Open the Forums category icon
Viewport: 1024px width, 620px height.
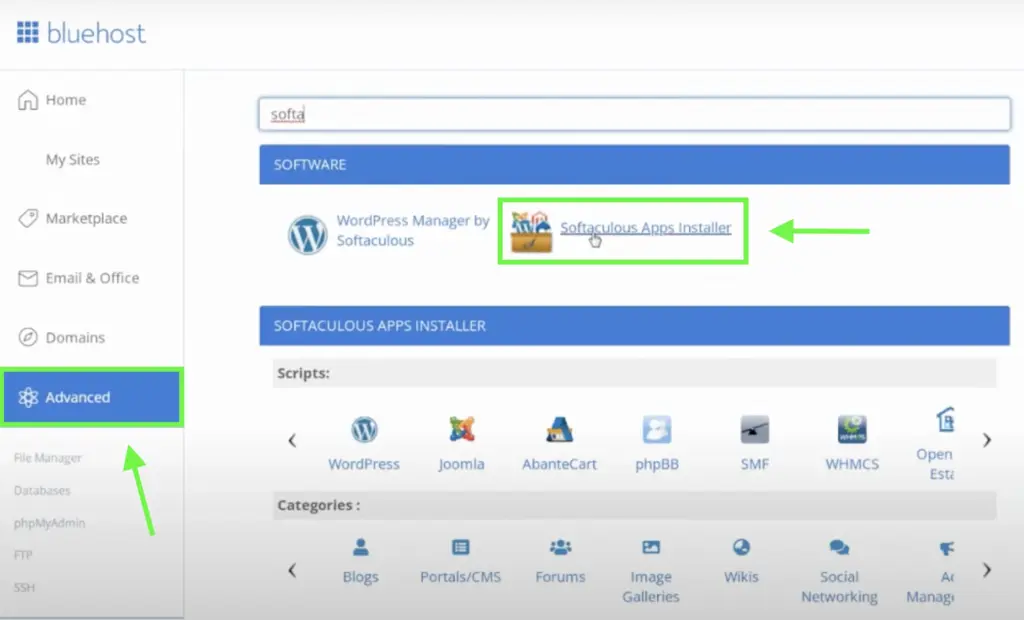tap(560, 547)
